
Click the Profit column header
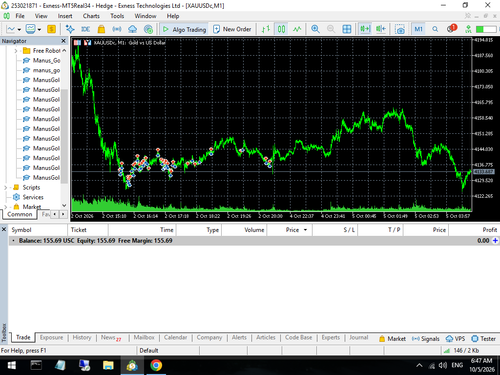coord(474,230)
